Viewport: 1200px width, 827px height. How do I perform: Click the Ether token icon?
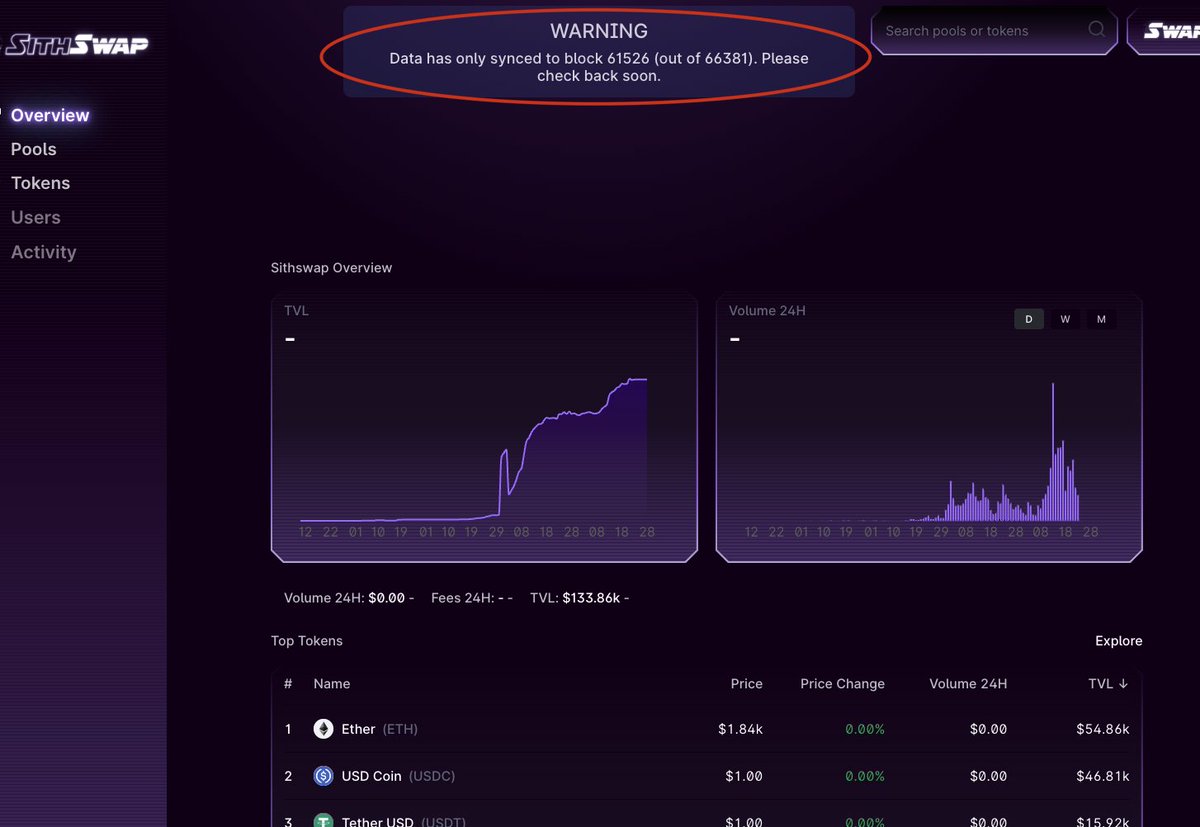323,729
